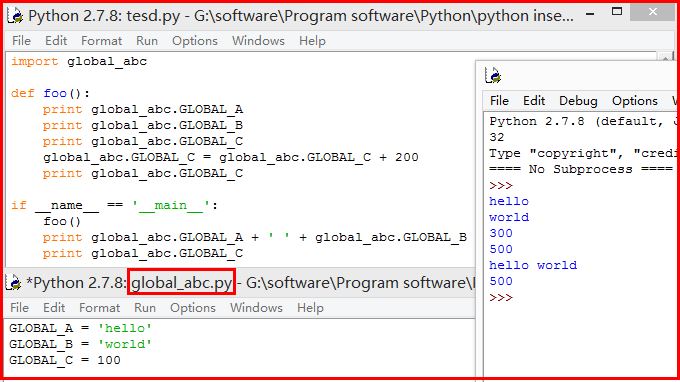Open Edit menu in Python Shell window
Viewport: 680px width, 382px height.
534,101
